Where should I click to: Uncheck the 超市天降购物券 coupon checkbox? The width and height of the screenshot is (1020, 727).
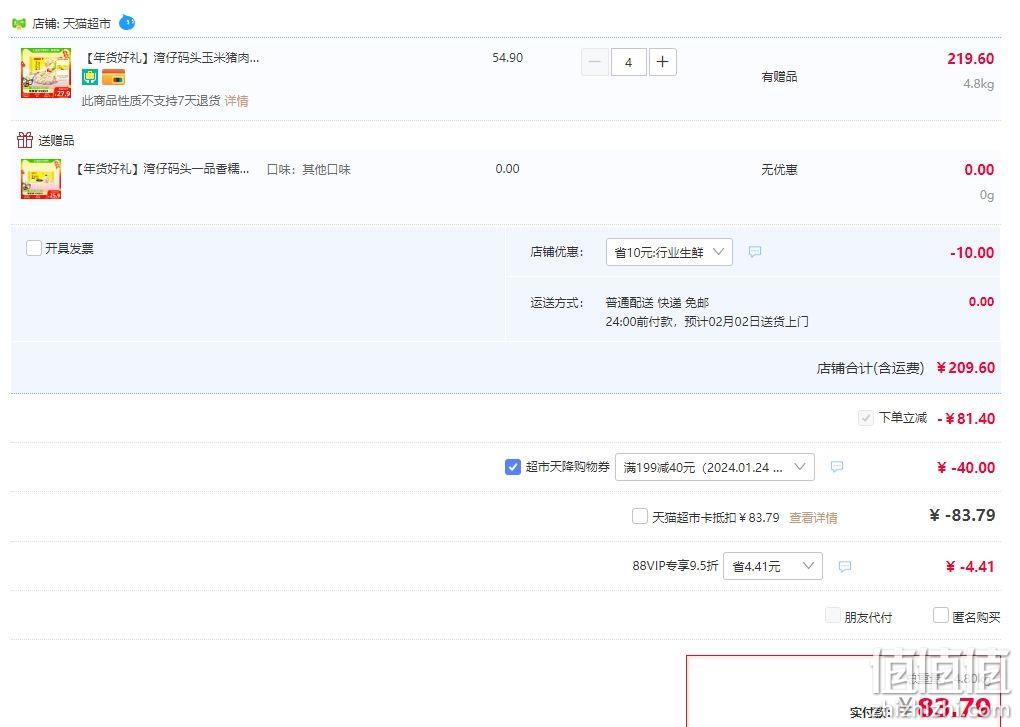point(513,467)
